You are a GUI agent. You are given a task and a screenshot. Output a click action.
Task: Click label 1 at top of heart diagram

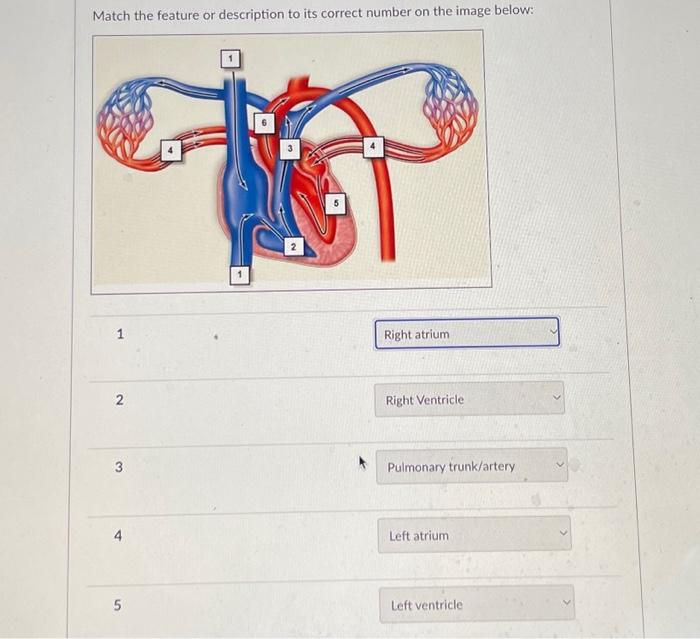click(x=230, y=58)
